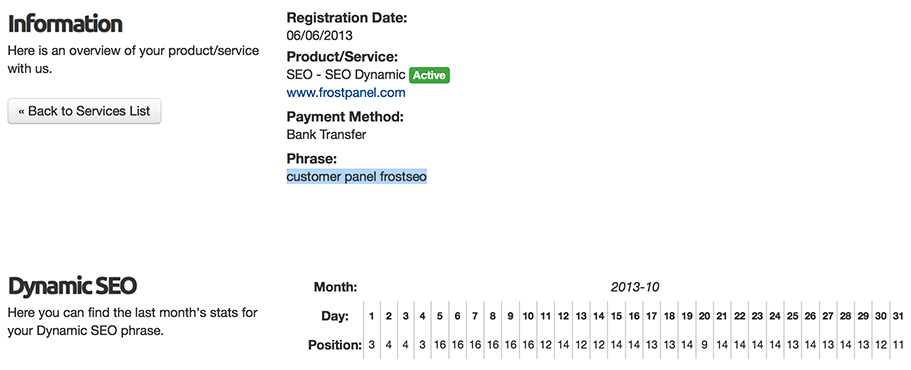
Task: Click day 10 column header
Action: tap(528, 317)
